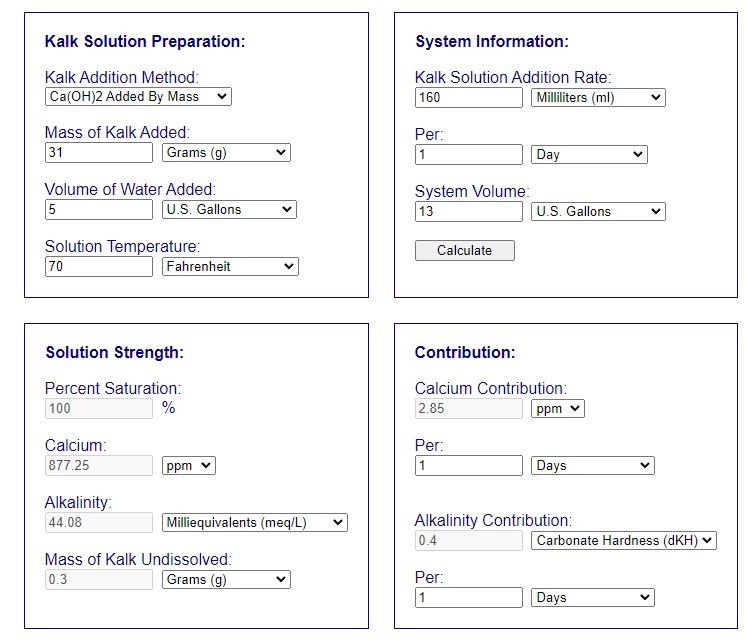Expand the Fahrenheit temperature unit dropdown
The image size is (745, 642).
[230, 267]
